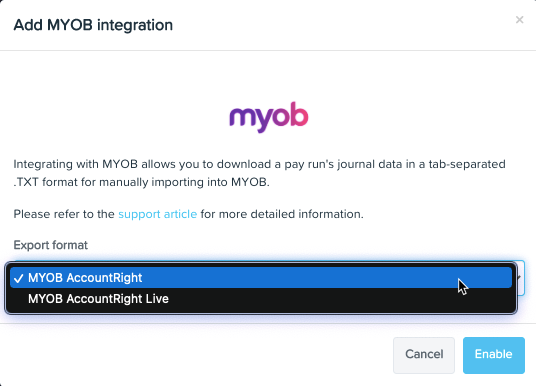
Task: Click the word 'Live' in the second option
Action: coord(157,299)
